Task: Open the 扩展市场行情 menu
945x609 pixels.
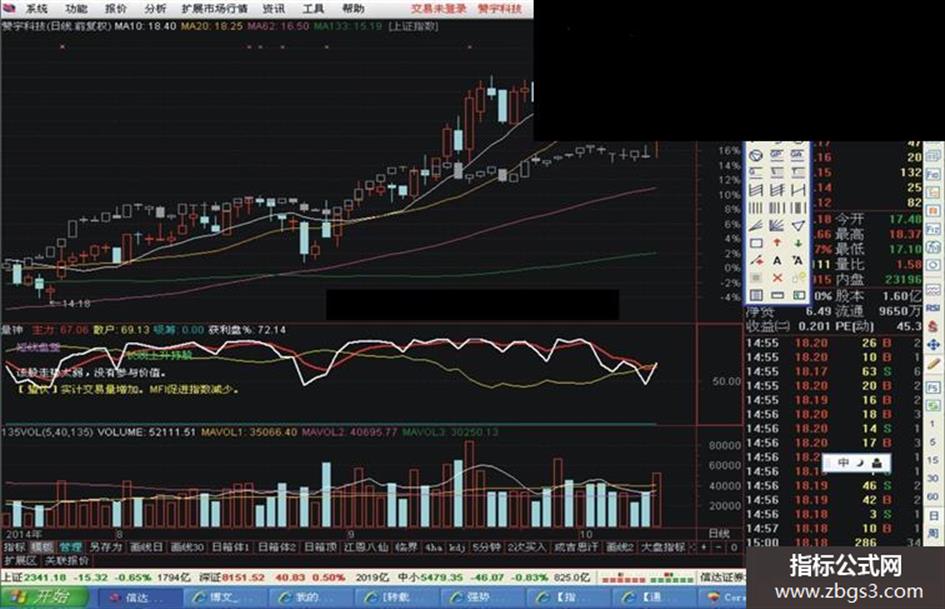Action: coord(215,8)
